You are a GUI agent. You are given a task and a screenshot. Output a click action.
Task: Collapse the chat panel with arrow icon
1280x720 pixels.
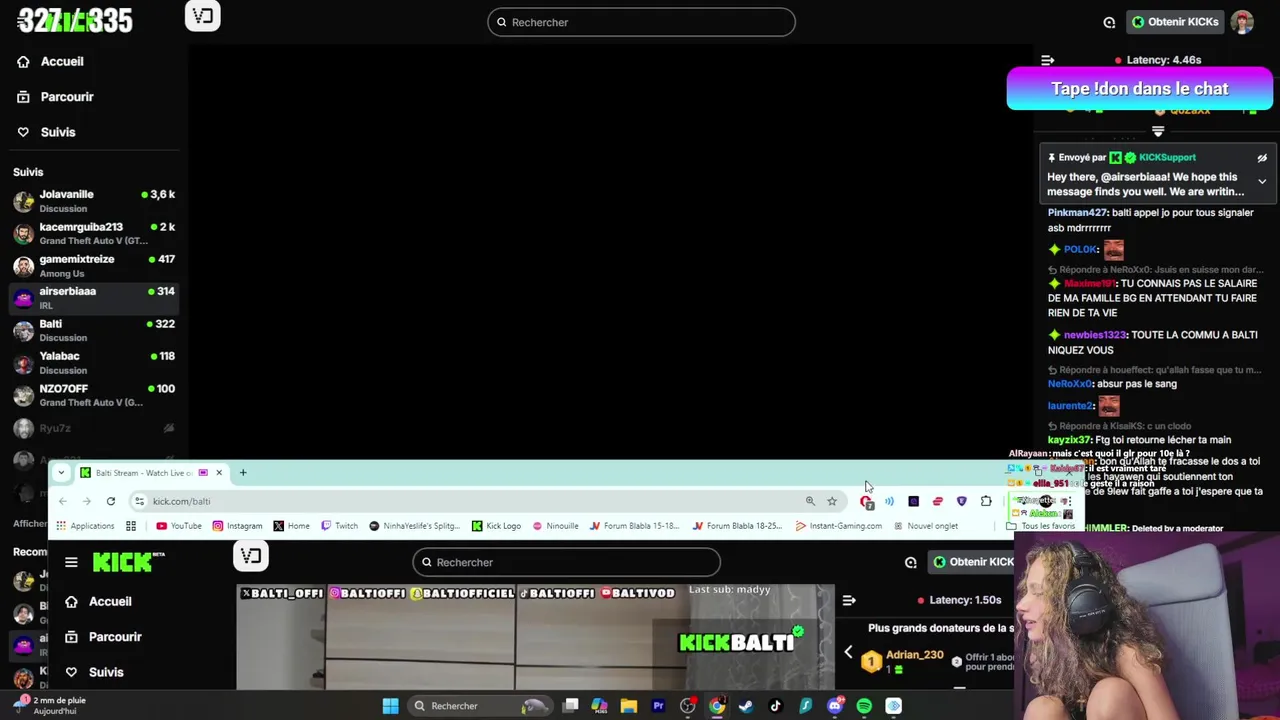1047,60
